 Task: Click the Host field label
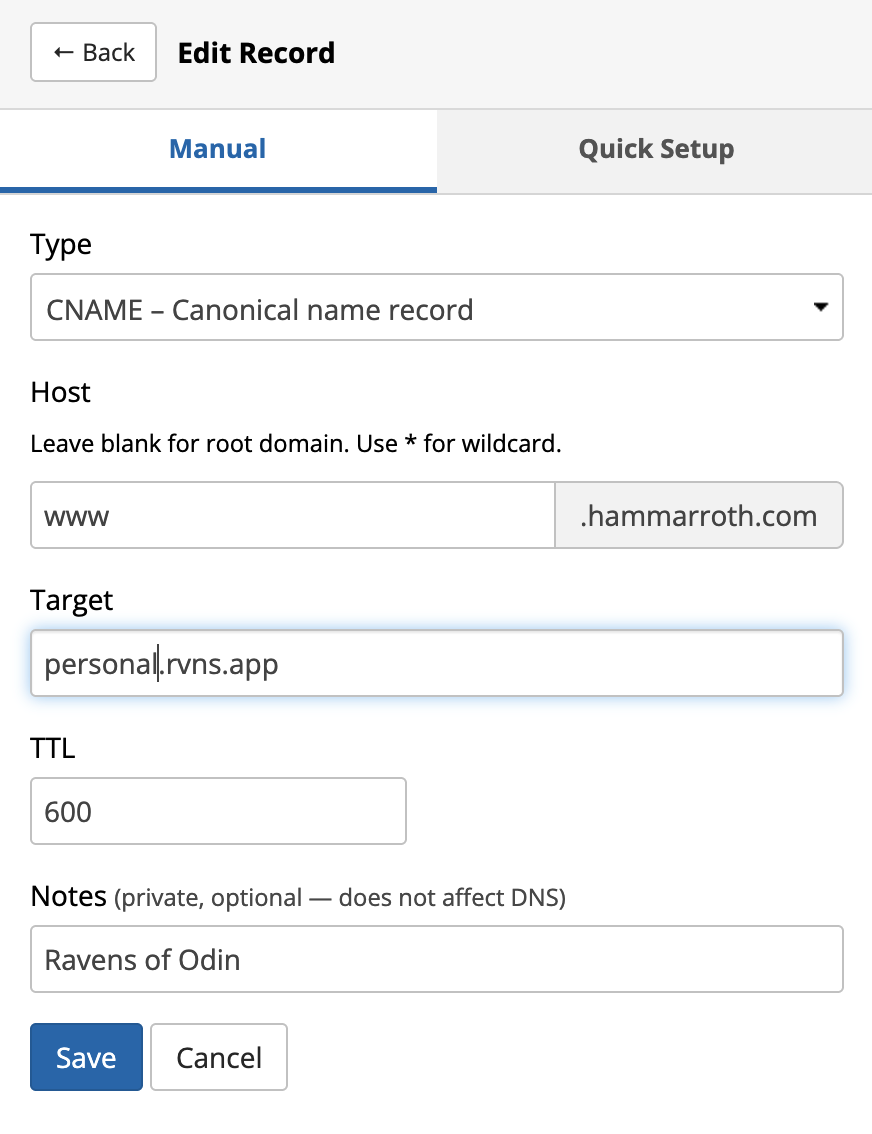61,392
